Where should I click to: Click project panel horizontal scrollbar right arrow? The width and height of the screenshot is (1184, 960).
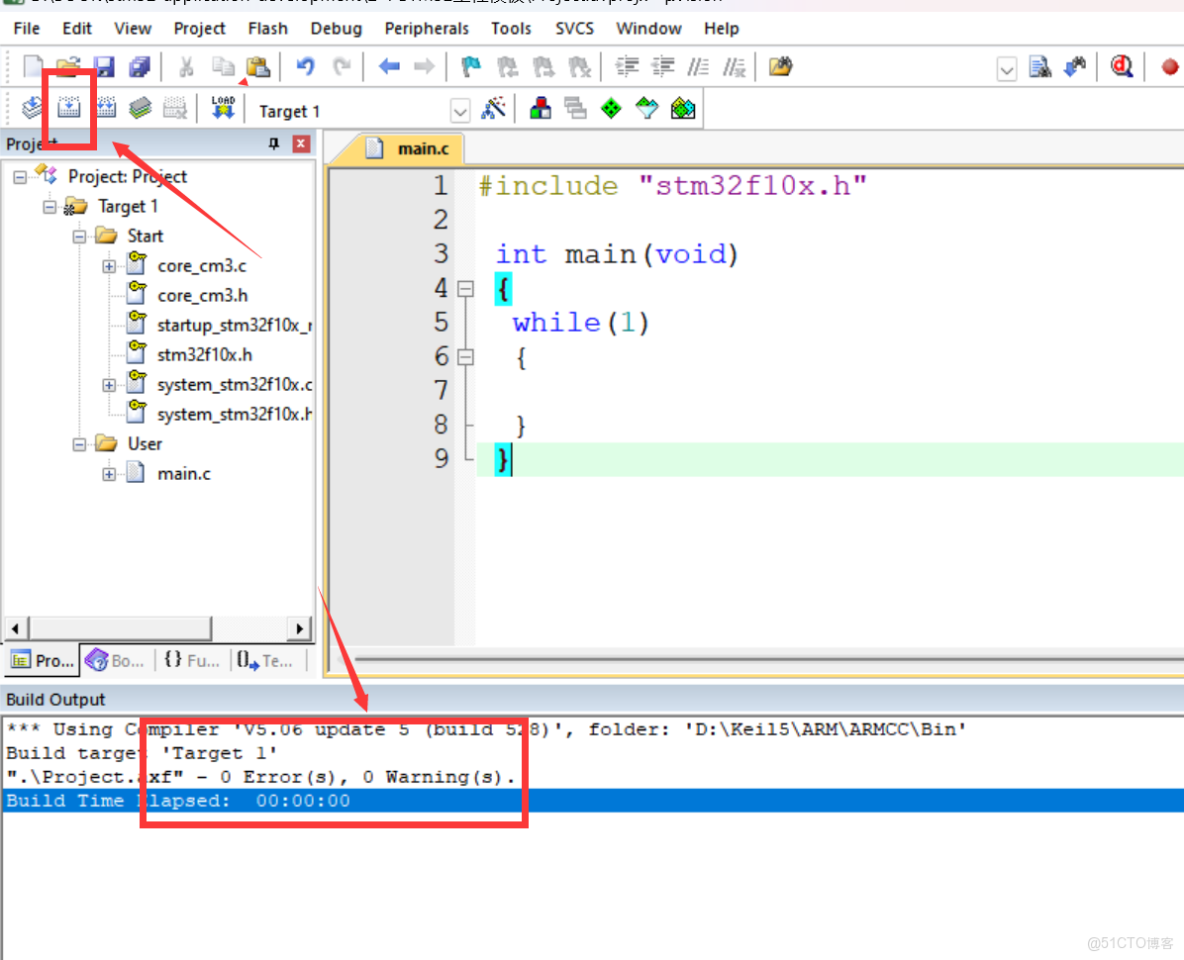[x=299, y=628]
